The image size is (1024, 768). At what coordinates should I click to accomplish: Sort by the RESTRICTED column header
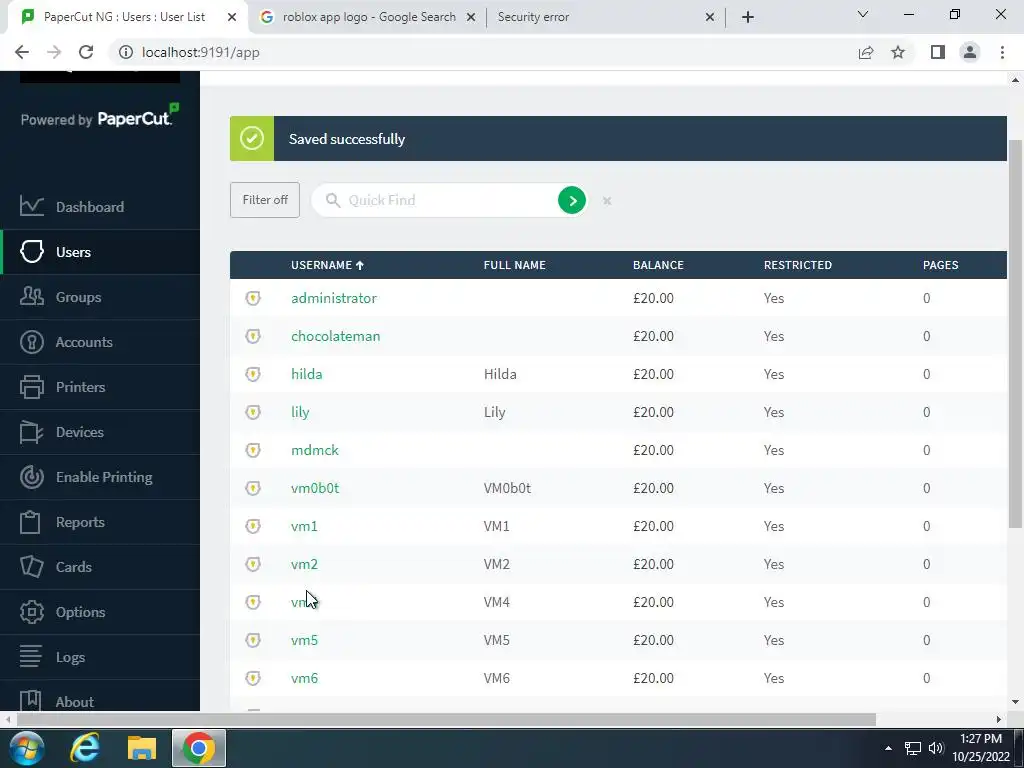tap(798, 264)
